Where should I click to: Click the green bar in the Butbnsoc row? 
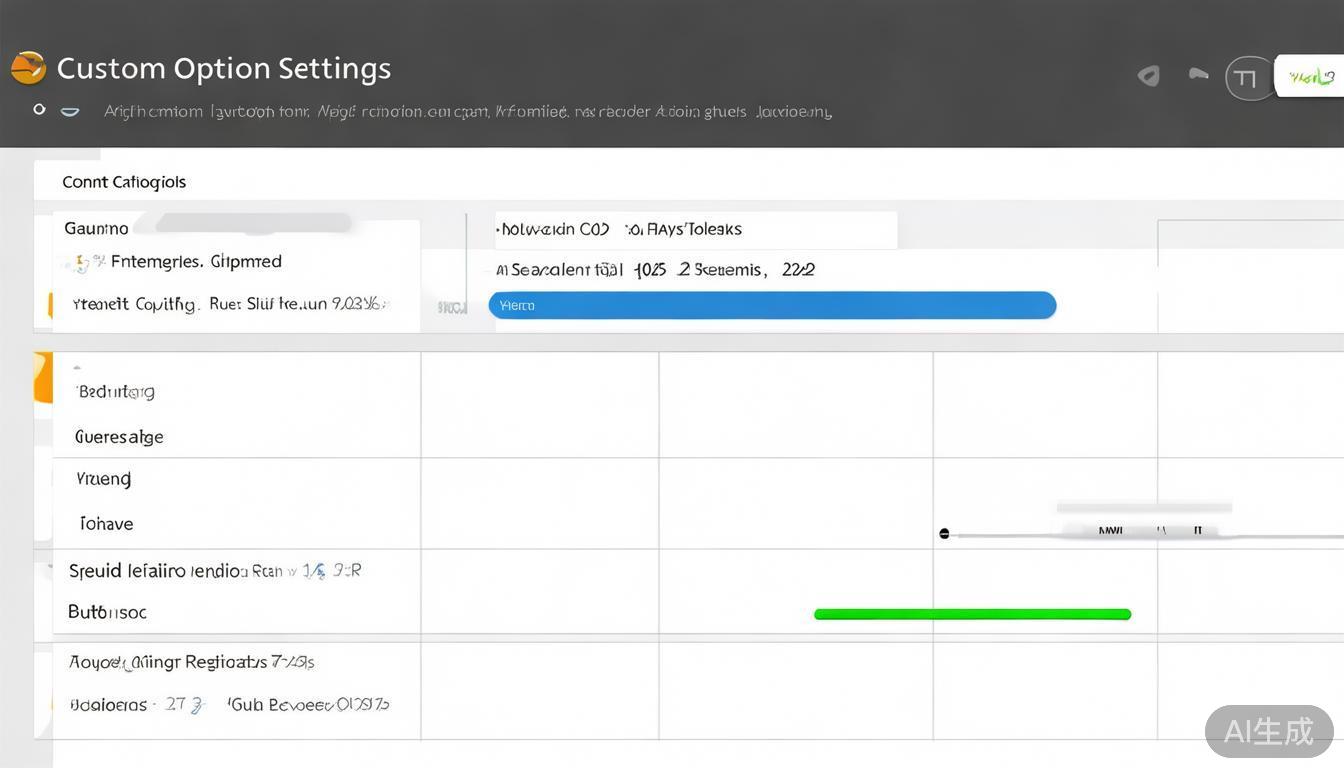972,614
